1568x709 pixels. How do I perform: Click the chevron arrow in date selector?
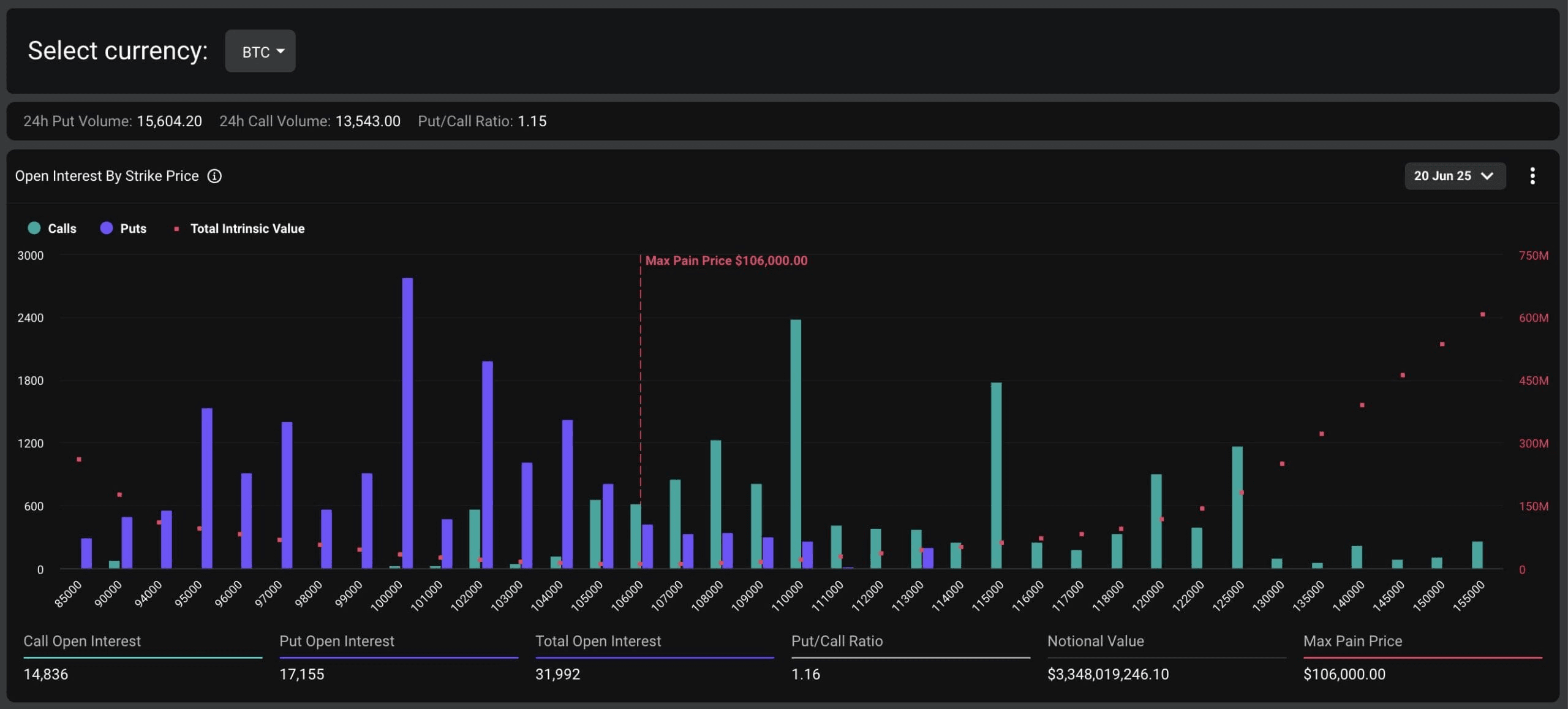[x=1487, y=176]
